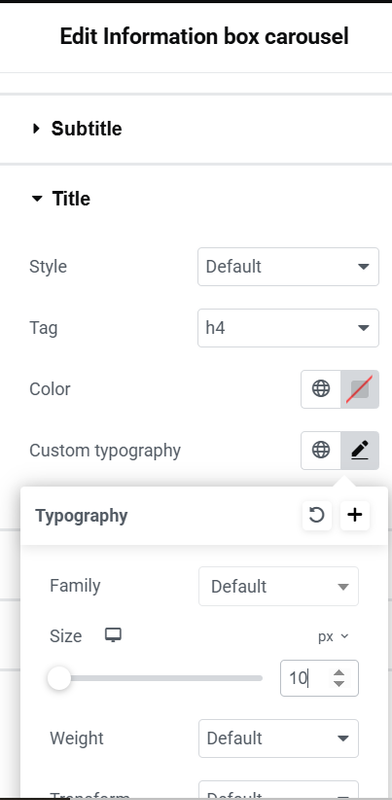Increase font size with up stepper
The height and width of the screenshot is (800, 392).
coord(339,672)
